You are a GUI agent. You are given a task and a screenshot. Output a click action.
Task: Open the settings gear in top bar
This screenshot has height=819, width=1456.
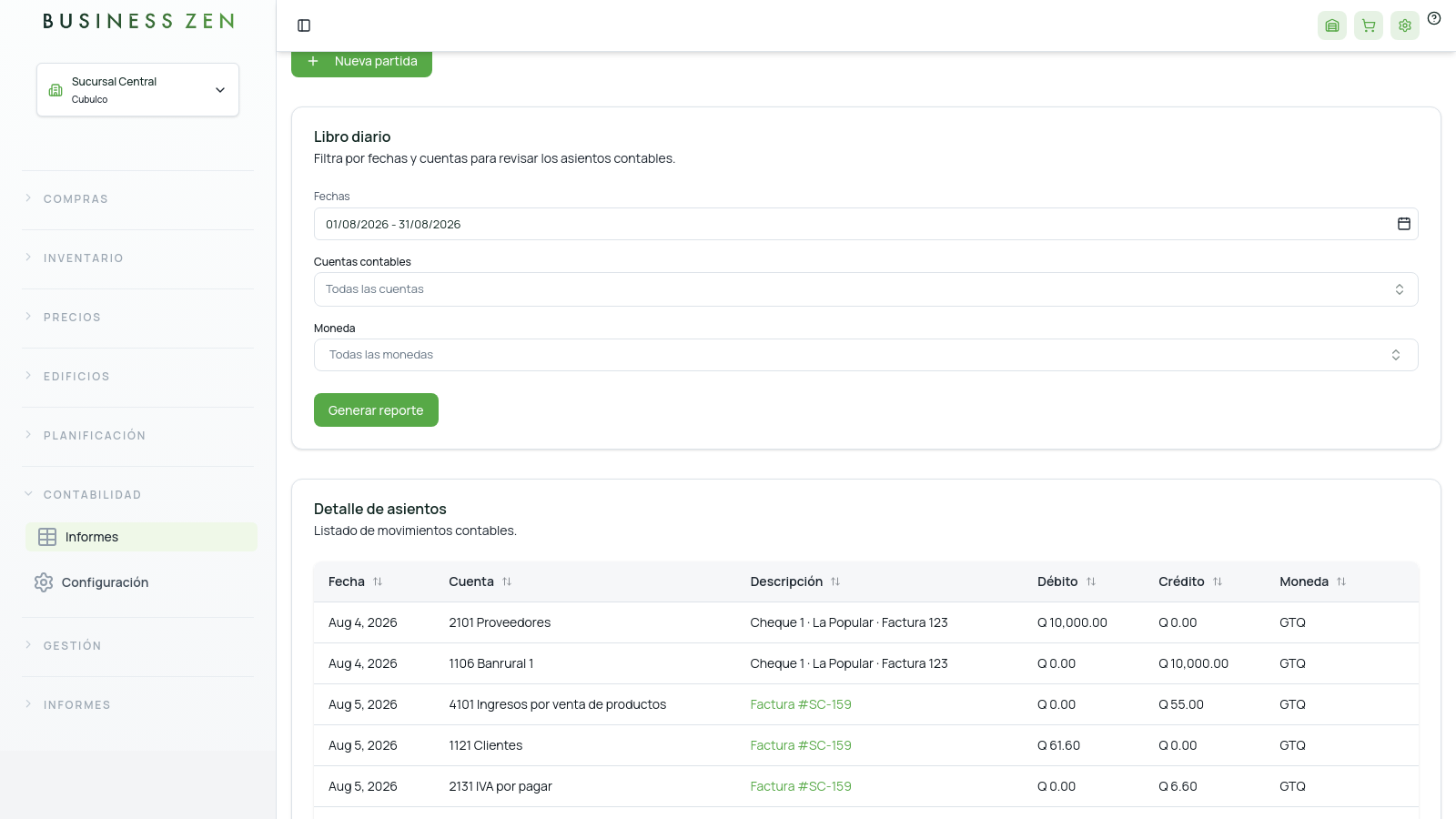pos(1405,25)
